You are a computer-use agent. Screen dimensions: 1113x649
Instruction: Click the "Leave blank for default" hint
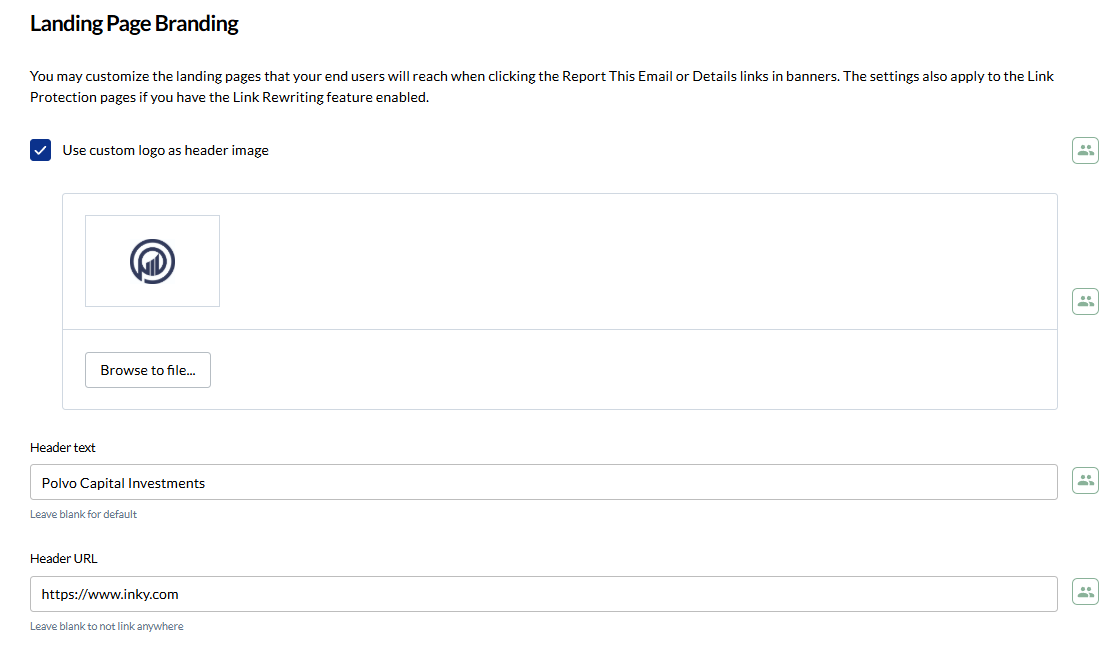point(83,514)
